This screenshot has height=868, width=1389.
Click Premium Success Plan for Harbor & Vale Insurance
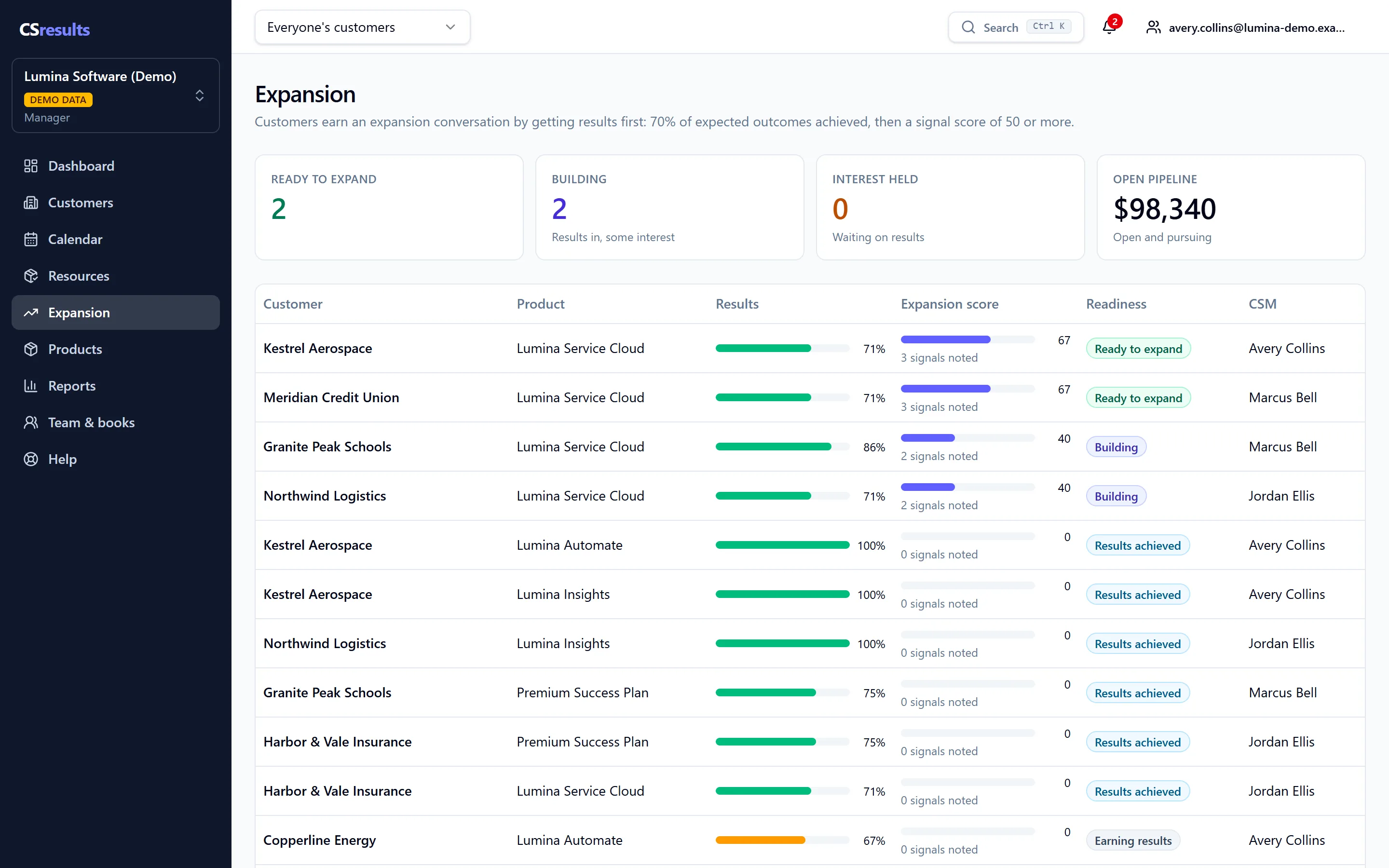pos(582,742)
